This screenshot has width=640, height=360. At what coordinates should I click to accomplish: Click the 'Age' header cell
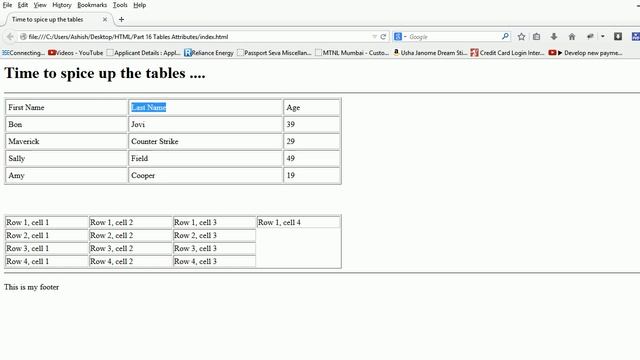(312, 107)
